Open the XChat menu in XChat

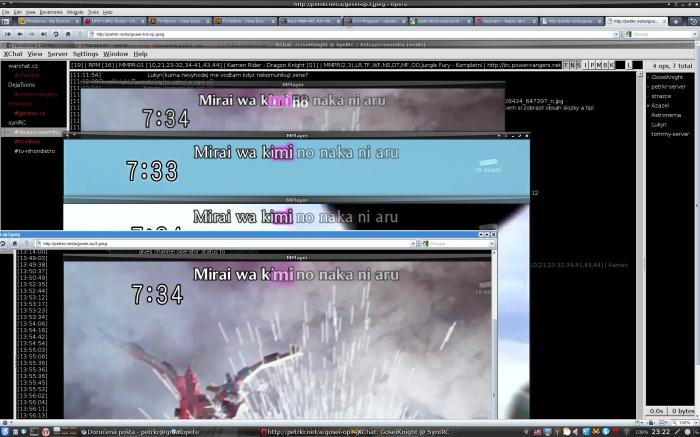13,54
